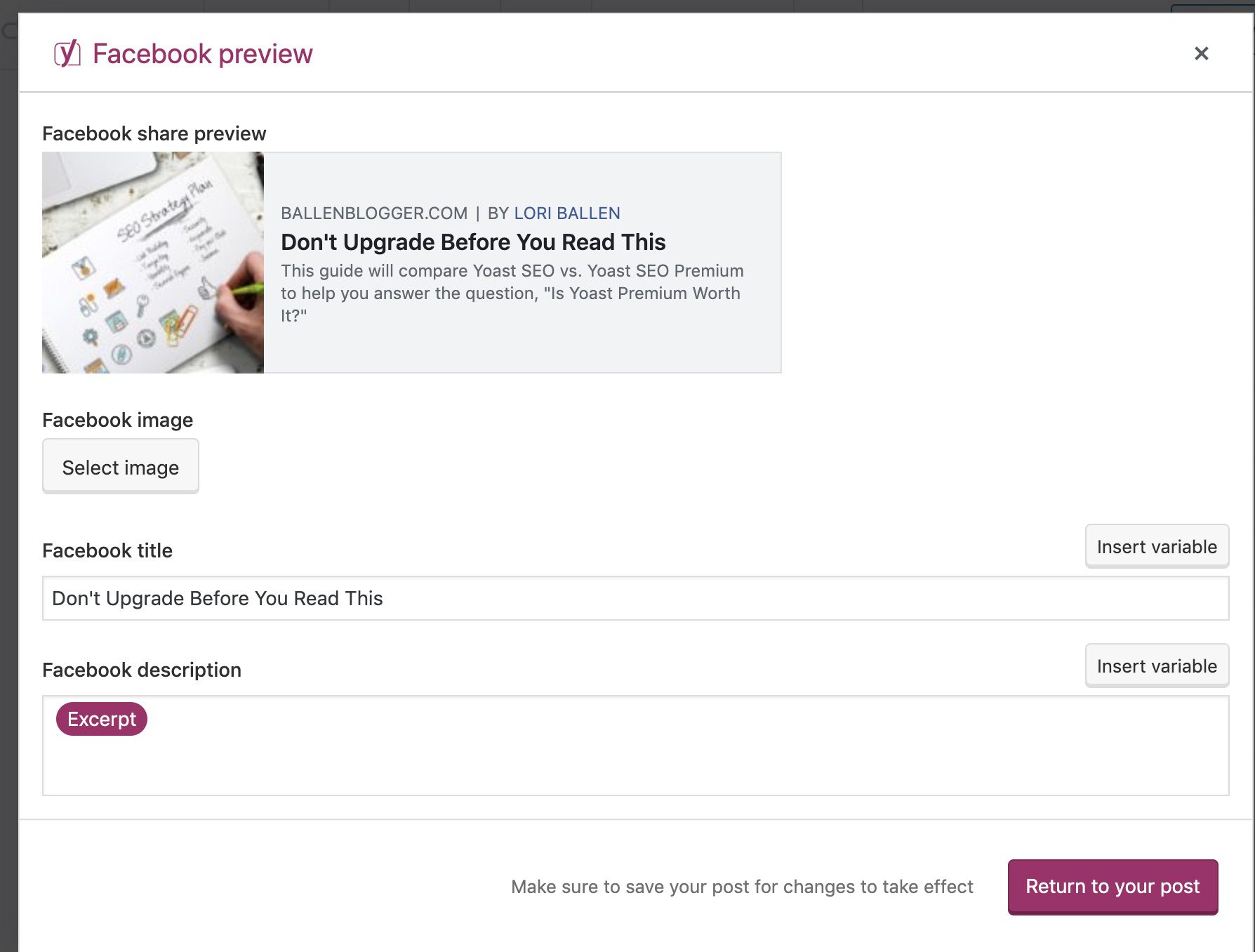Open Insert variable for Facebook title
Screen dimensions: 1255x952
tap(1157, 546)
